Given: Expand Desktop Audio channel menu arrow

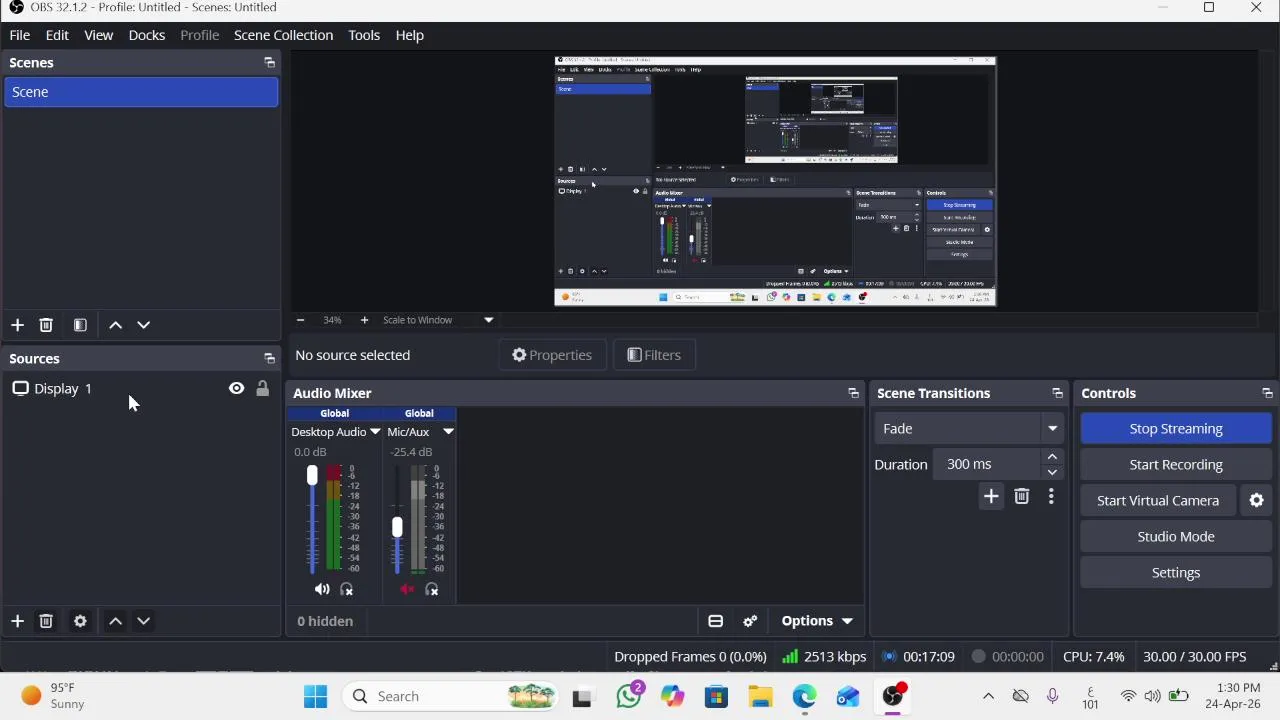Looking at the screenshot, I should point(375,432).
